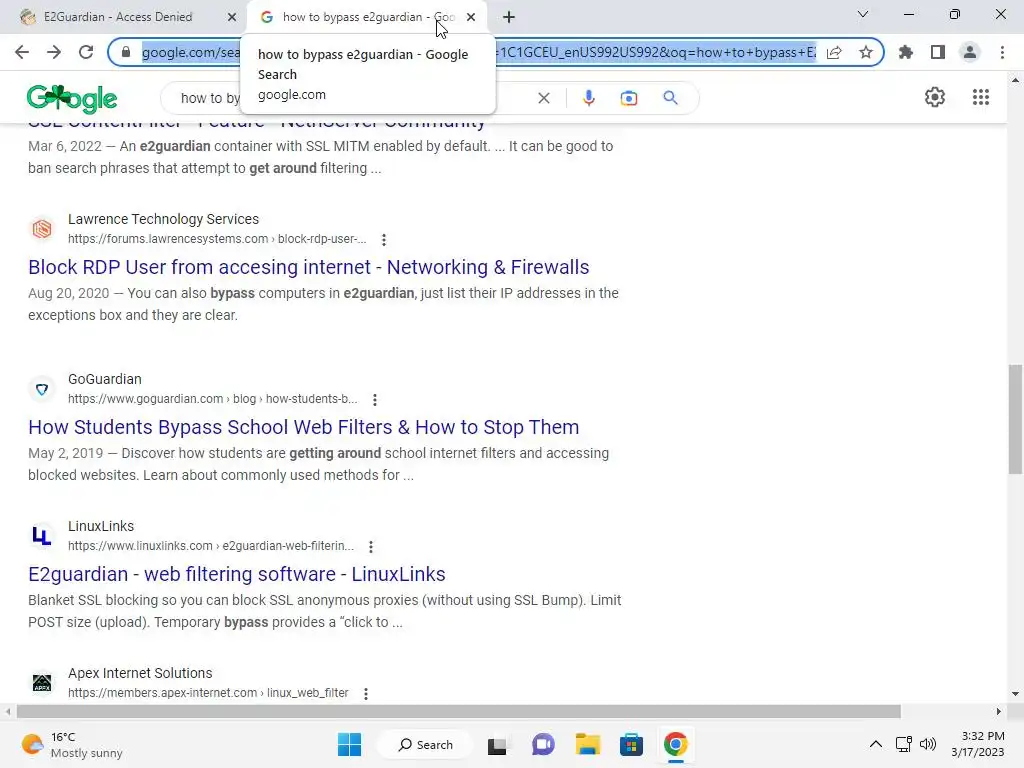Click horizontal scrollbar right arrow
Image resolution: width=1024 pixels, height=768 pixels.
pyautogui.click(x=999, y=711)
